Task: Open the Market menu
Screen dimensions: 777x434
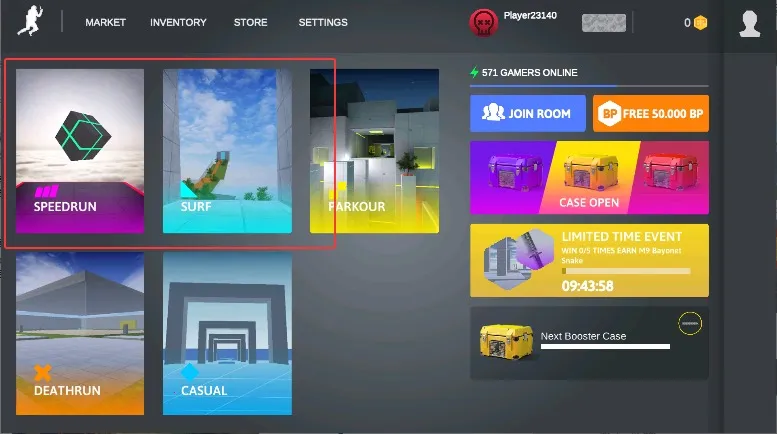Action: 105,22
